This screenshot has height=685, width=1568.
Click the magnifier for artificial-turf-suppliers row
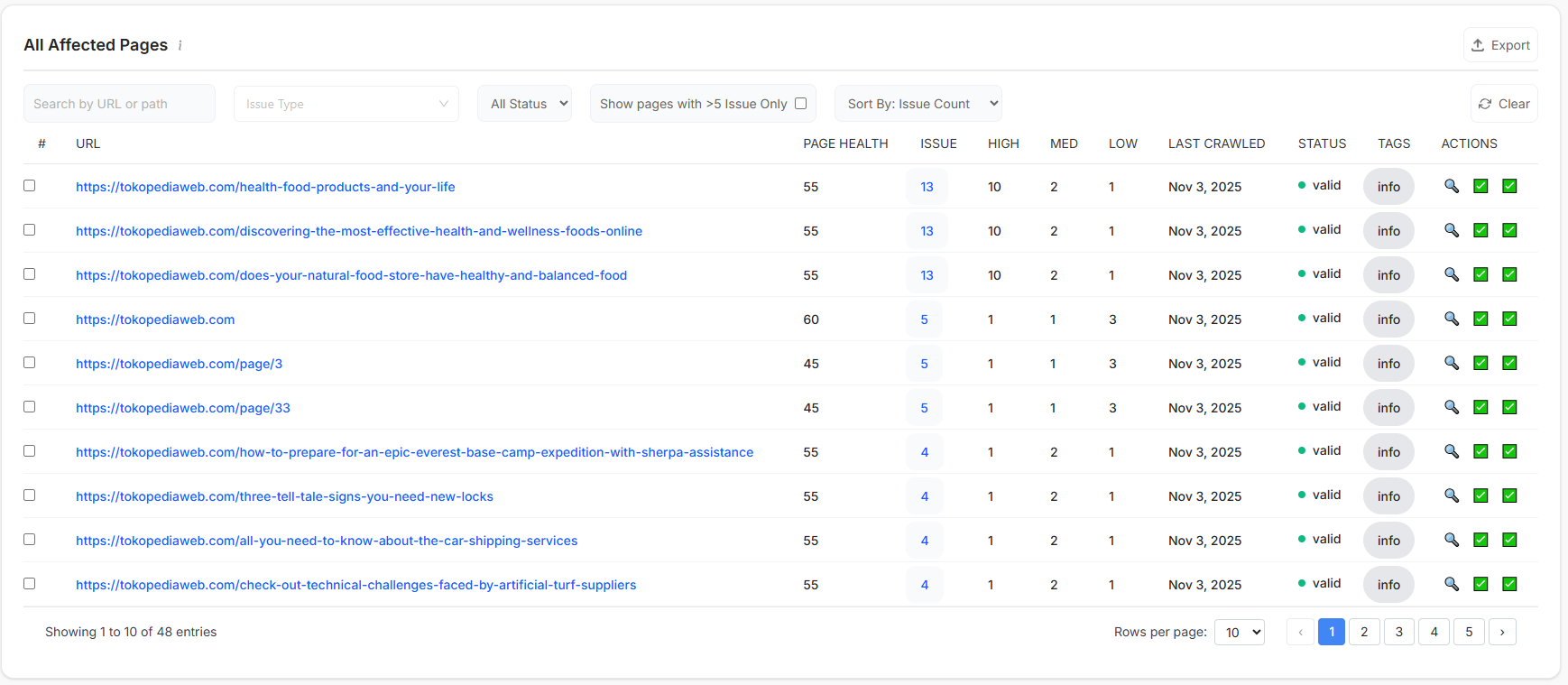click(x=1452, y=584)
